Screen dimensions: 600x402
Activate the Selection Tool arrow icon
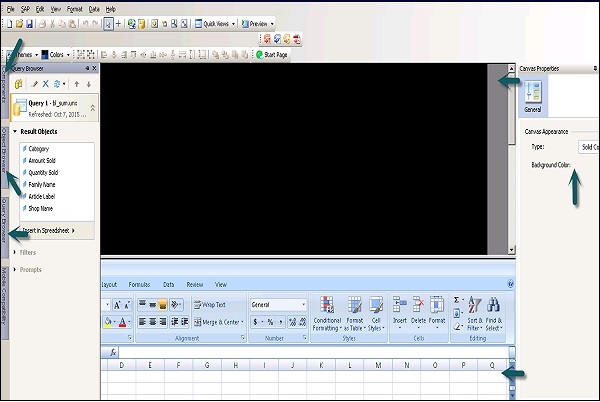[x=108, y=24]
